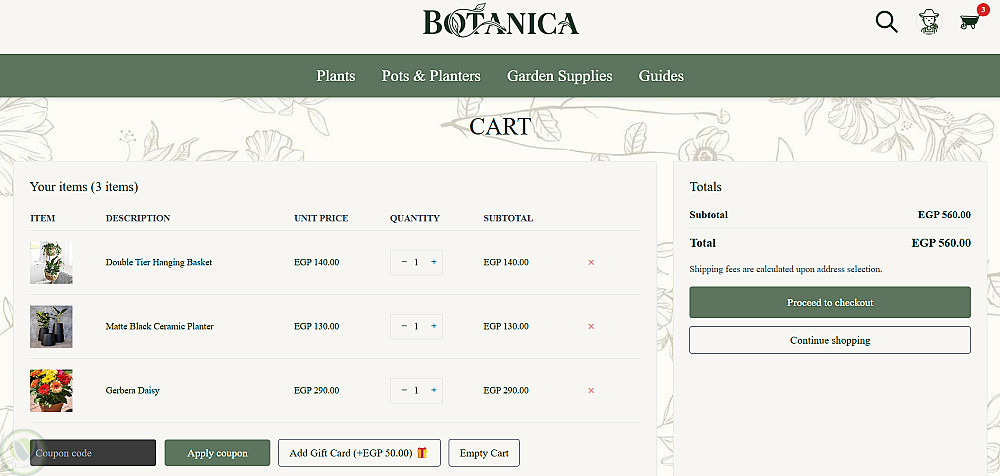Decrease quantity of Double Tier Hanging Basket
Screen dimensions: 1000x476
404,262
